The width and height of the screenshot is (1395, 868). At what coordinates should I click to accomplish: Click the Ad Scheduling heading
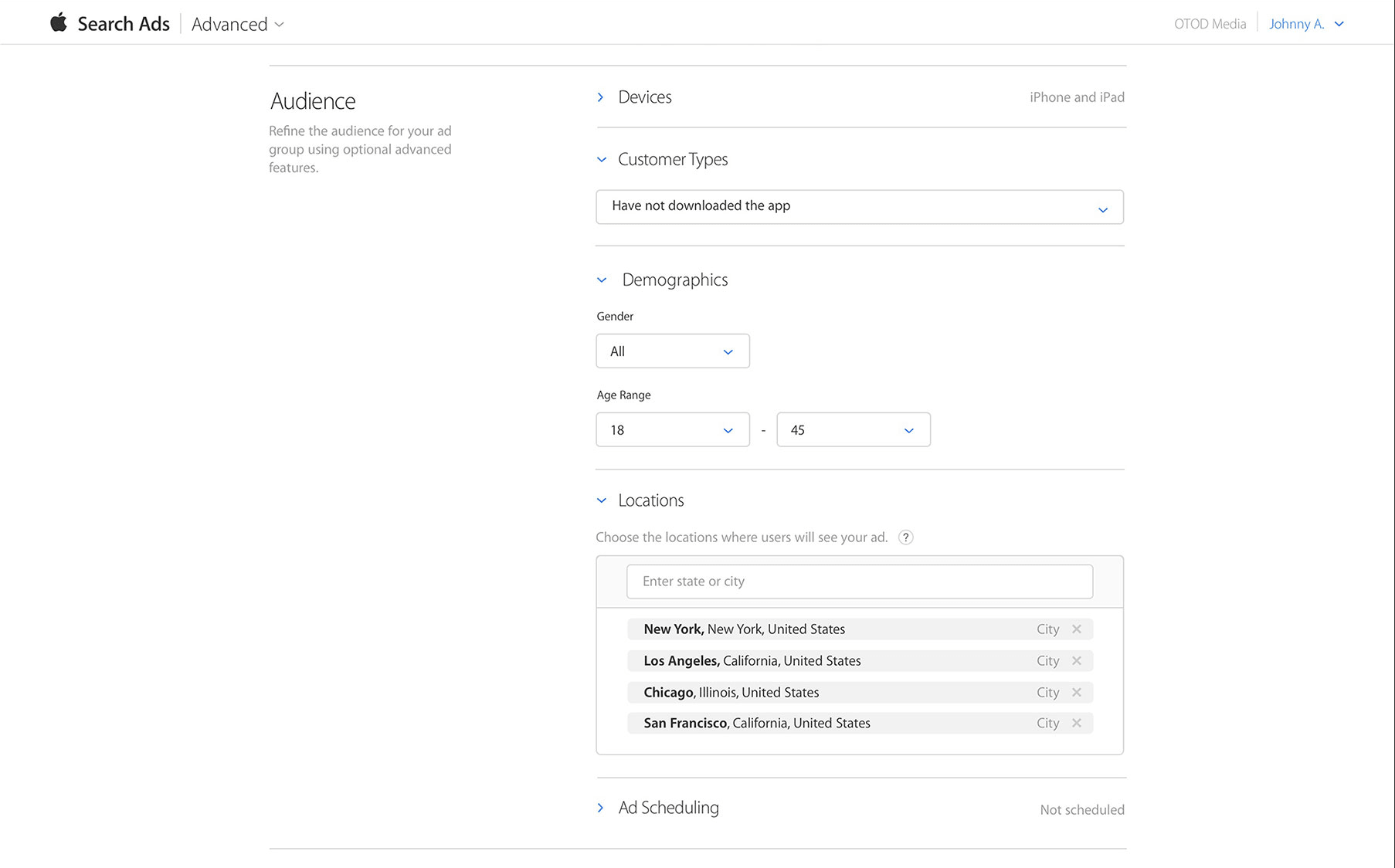[669, 808]
